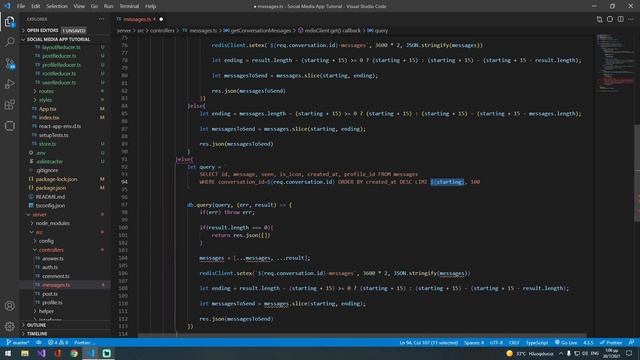
Task: Open the File menu
Action: point(21,6)
